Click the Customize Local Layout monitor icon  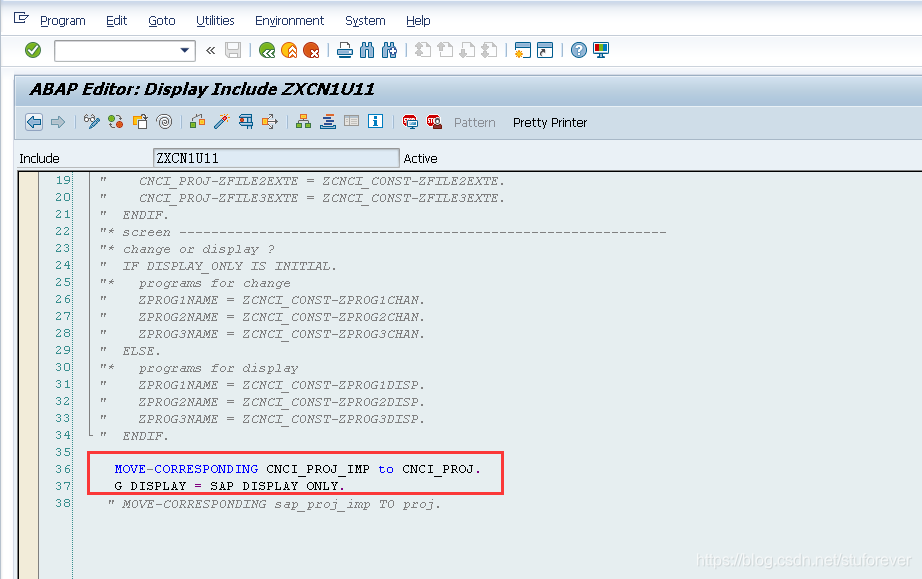601,51
